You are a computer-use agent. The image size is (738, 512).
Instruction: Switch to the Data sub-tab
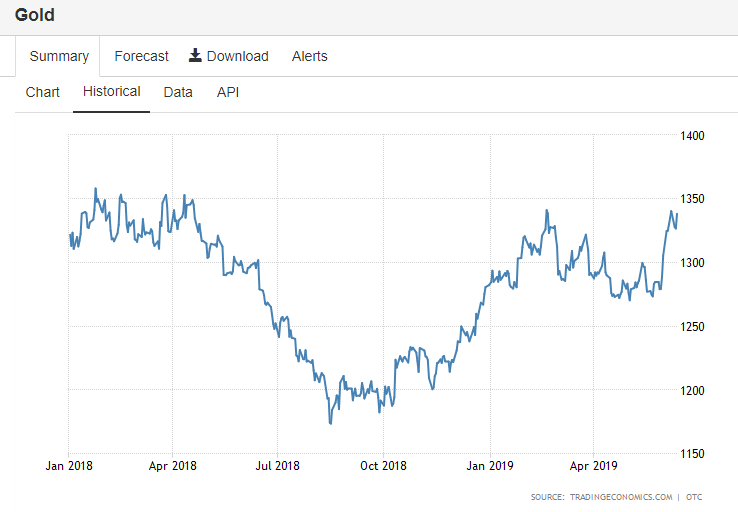pos(178,92)
